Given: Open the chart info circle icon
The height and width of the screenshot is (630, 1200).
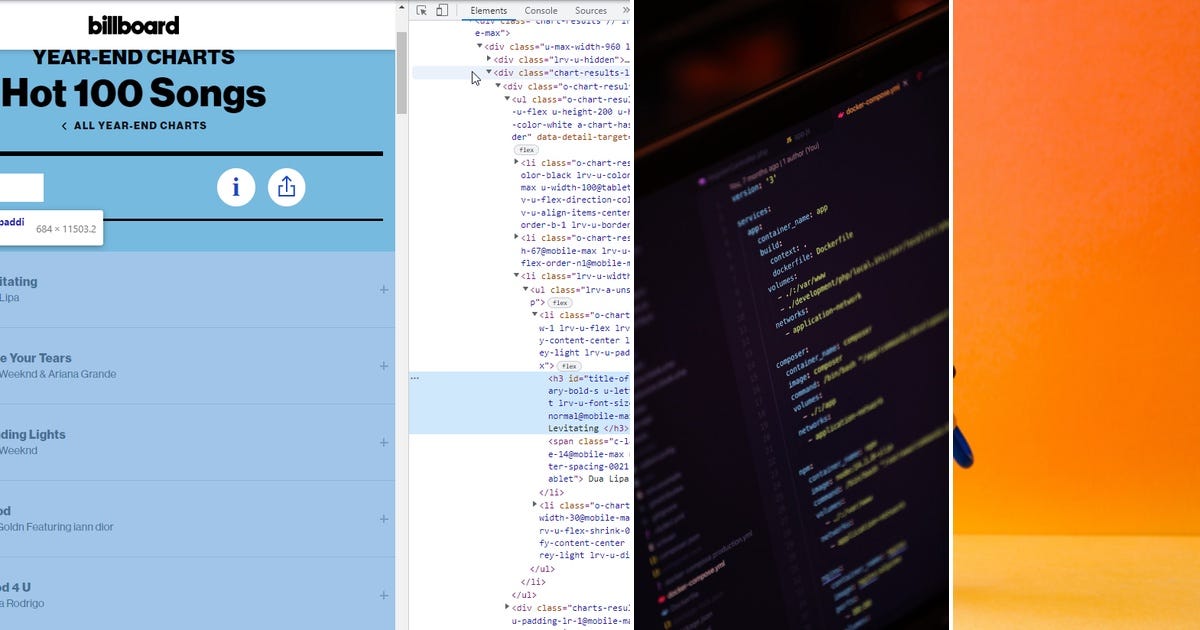Looking at the screenshot, I should (x=236, y=187).
